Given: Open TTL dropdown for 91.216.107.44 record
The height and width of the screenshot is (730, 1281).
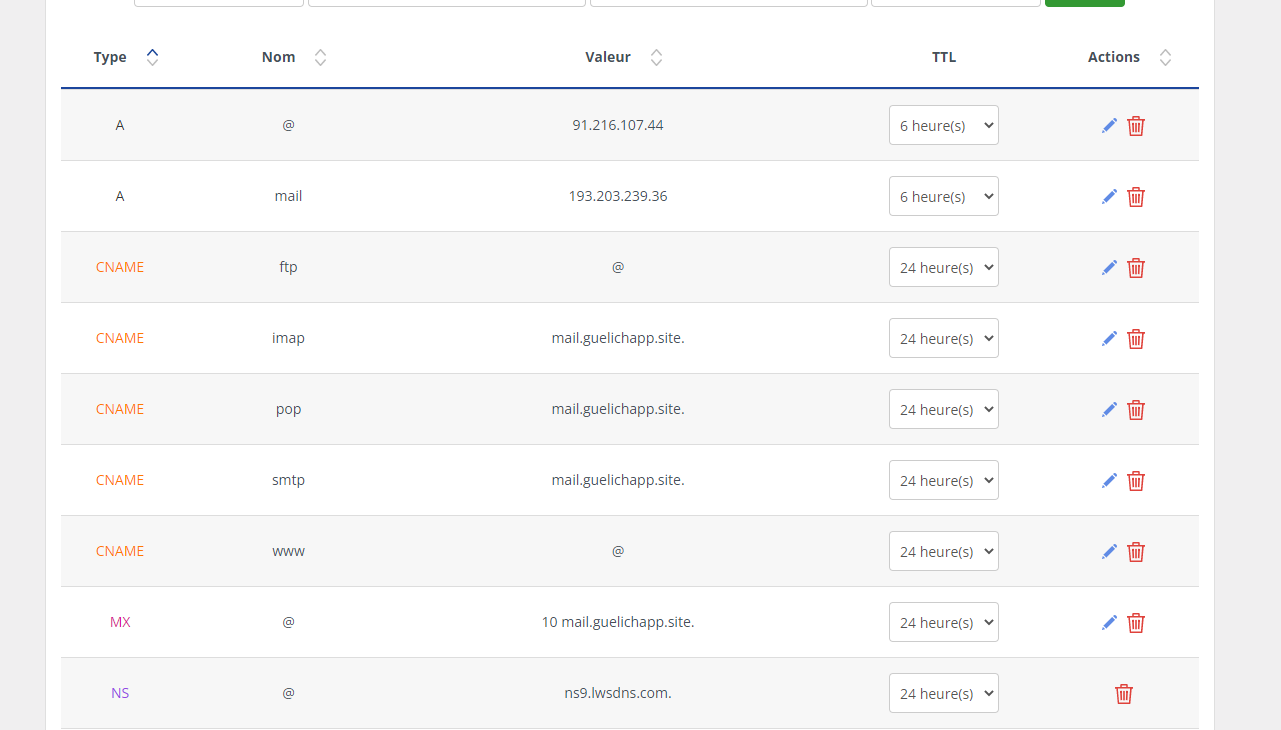Looking at the screenshot, I should tap(943, 126).
